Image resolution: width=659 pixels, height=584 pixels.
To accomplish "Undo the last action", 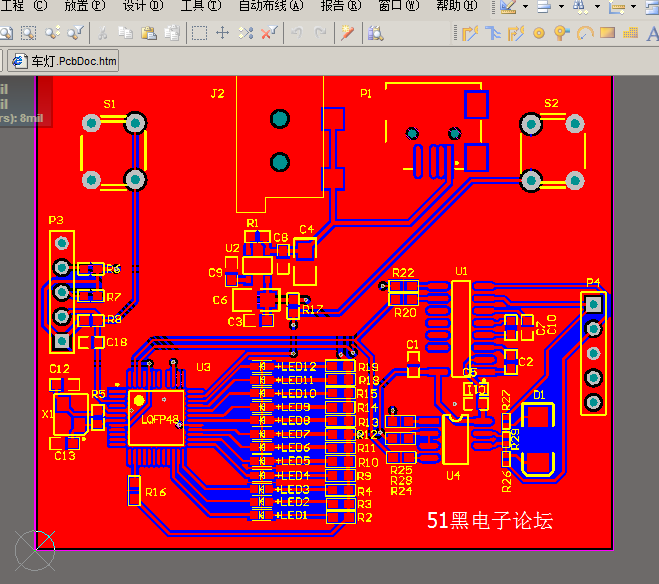I will click(x=297, y=33).
